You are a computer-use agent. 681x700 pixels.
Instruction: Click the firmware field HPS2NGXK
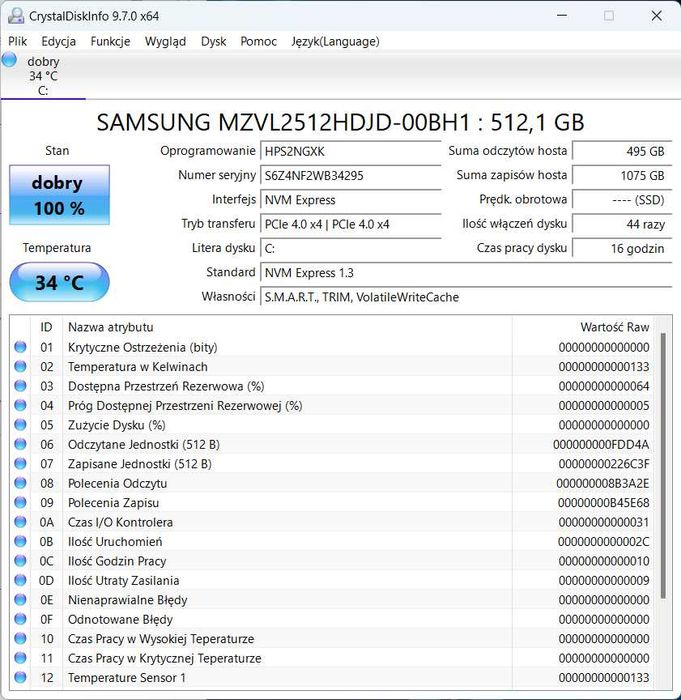coord(351,151)
